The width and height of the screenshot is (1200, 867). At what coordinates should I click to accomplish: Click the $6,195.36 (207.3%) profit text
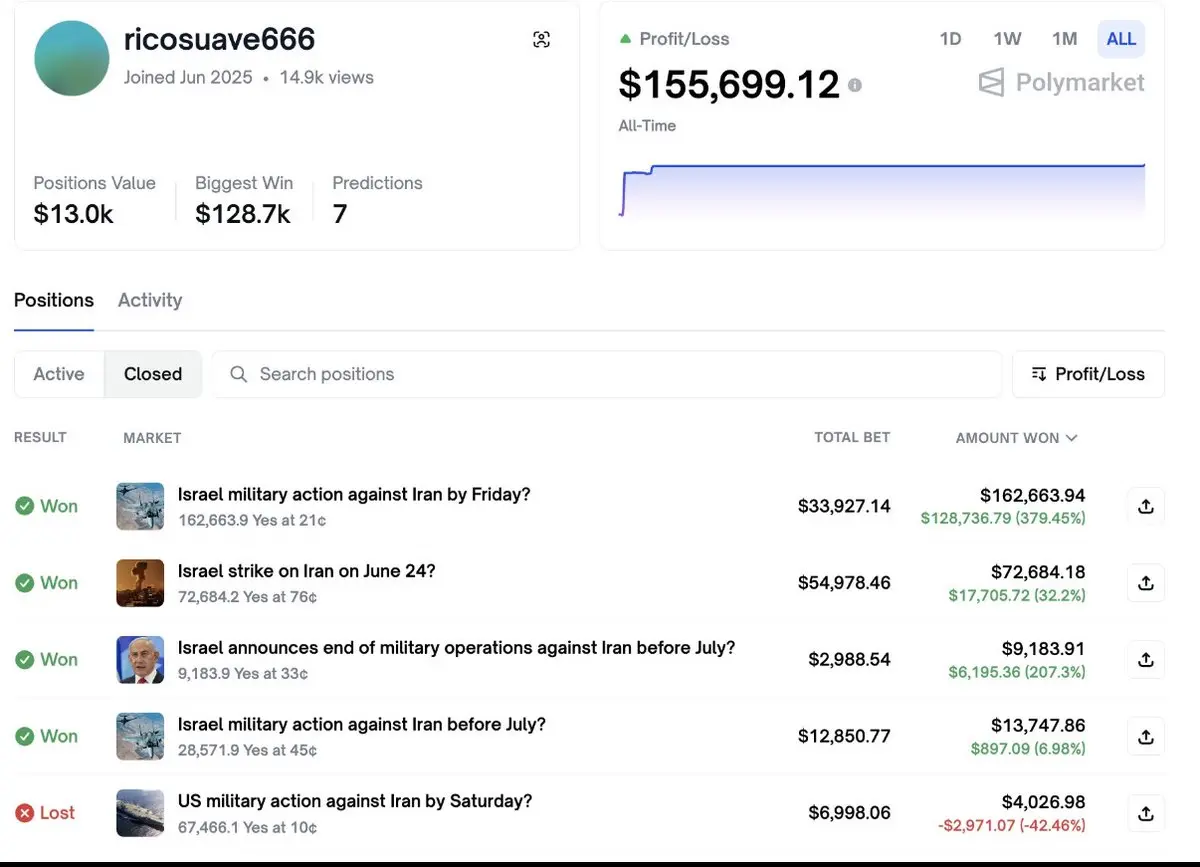click(x=1017, y=672)
